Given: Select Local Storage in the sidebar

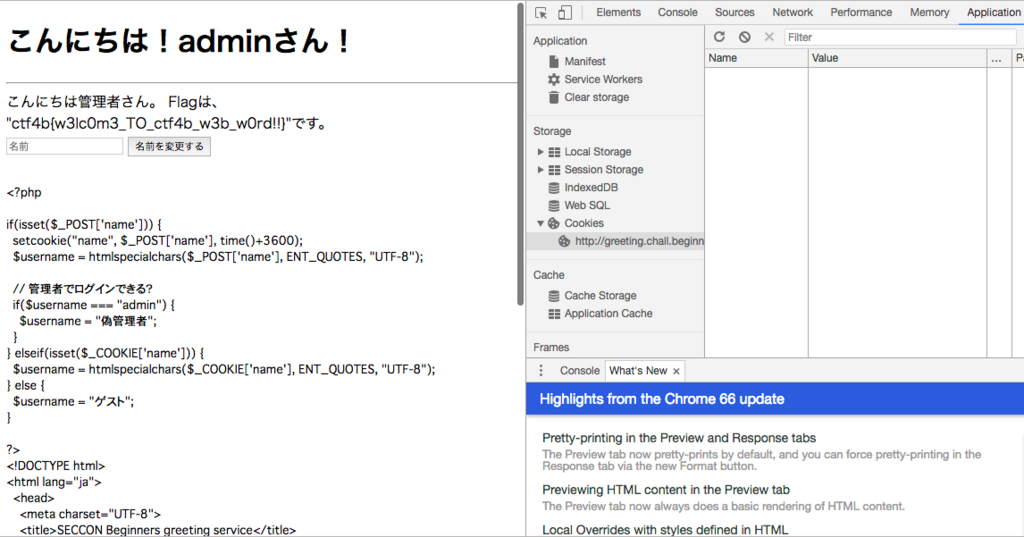Looking at the screenshot, I should pyautogui.click(x=598, y=152).
